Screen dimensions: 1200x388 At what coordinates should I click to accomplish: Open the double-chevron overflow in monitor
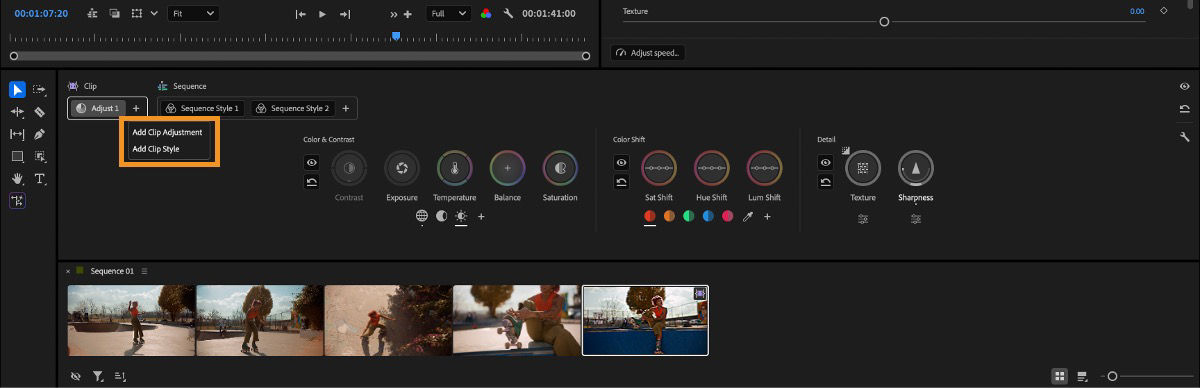coord(394,14)
